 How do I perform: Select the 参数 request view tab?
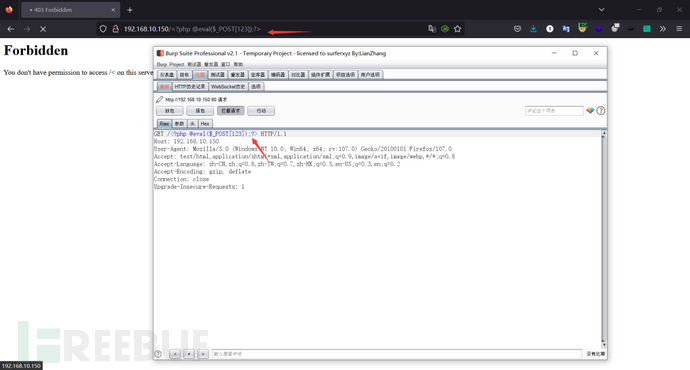tap(179, 124)
